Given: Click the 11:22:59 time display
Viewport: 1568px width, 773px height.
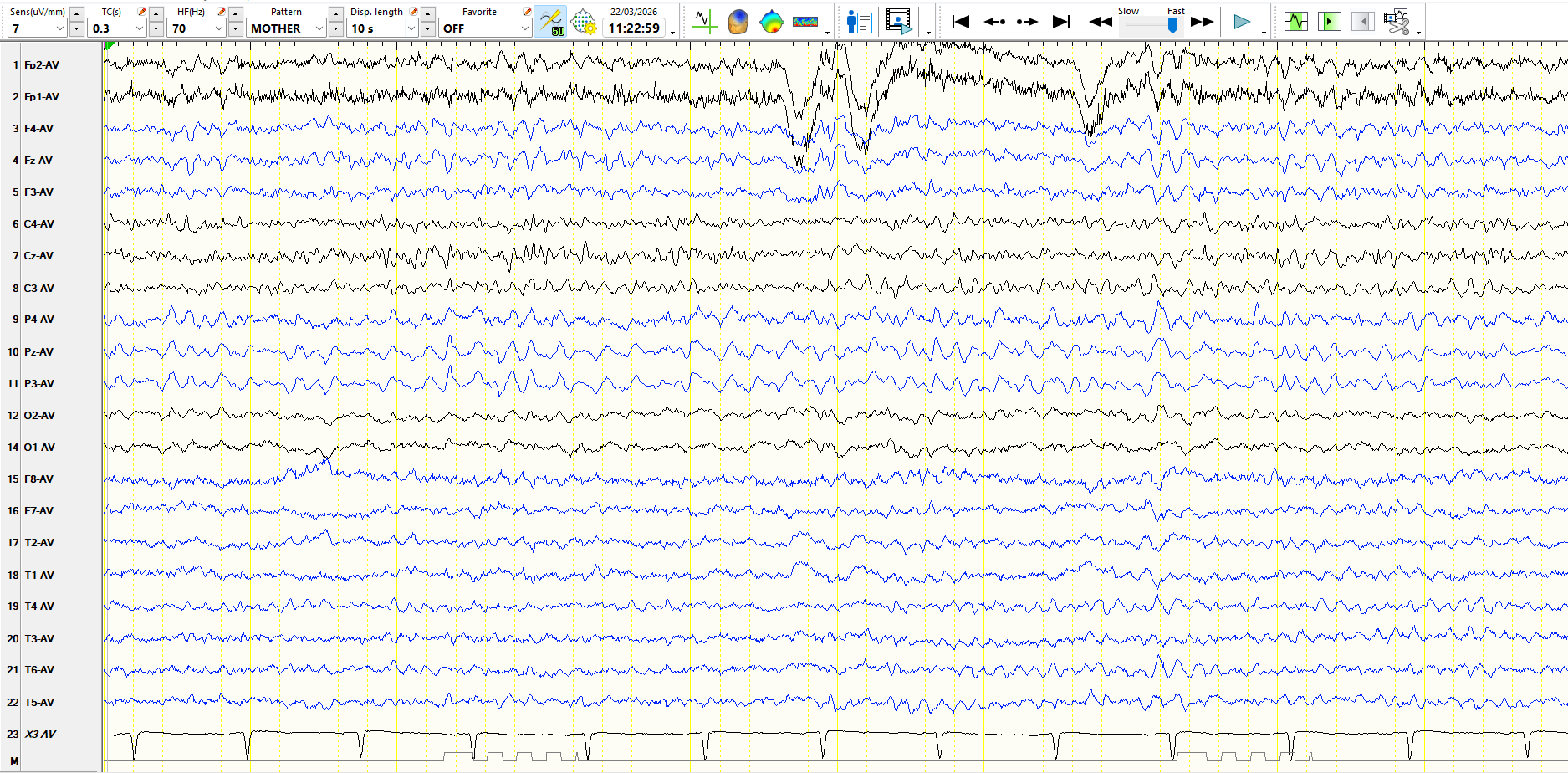Looking at the screenshot, I should pos(634,28).
